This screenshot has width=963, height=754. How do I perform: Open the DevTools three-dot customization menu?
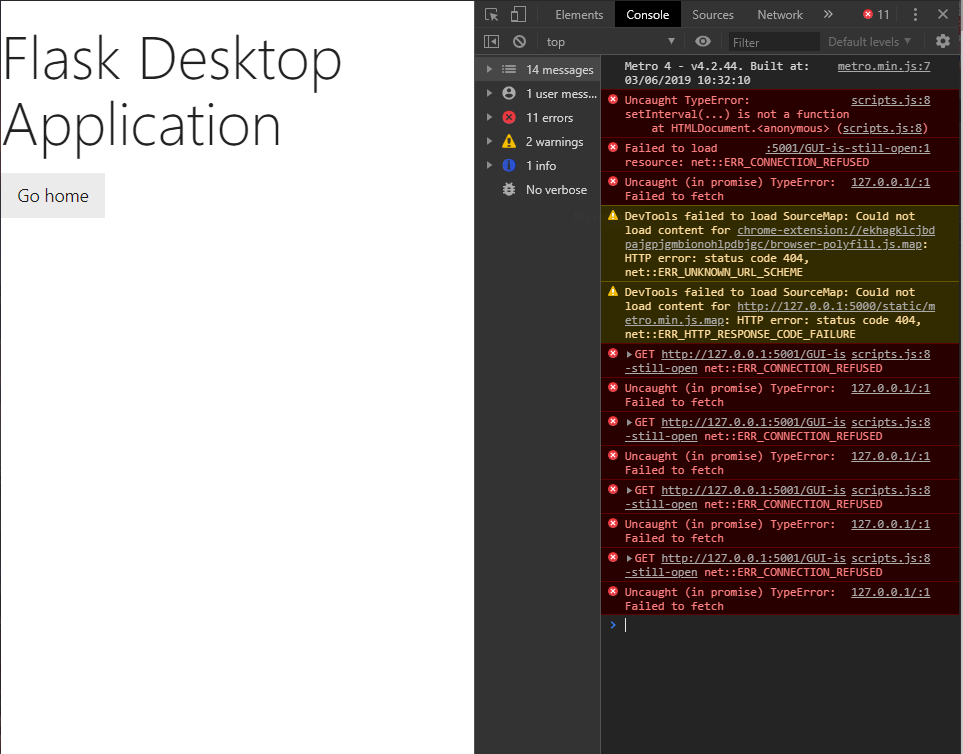[917, 14]
